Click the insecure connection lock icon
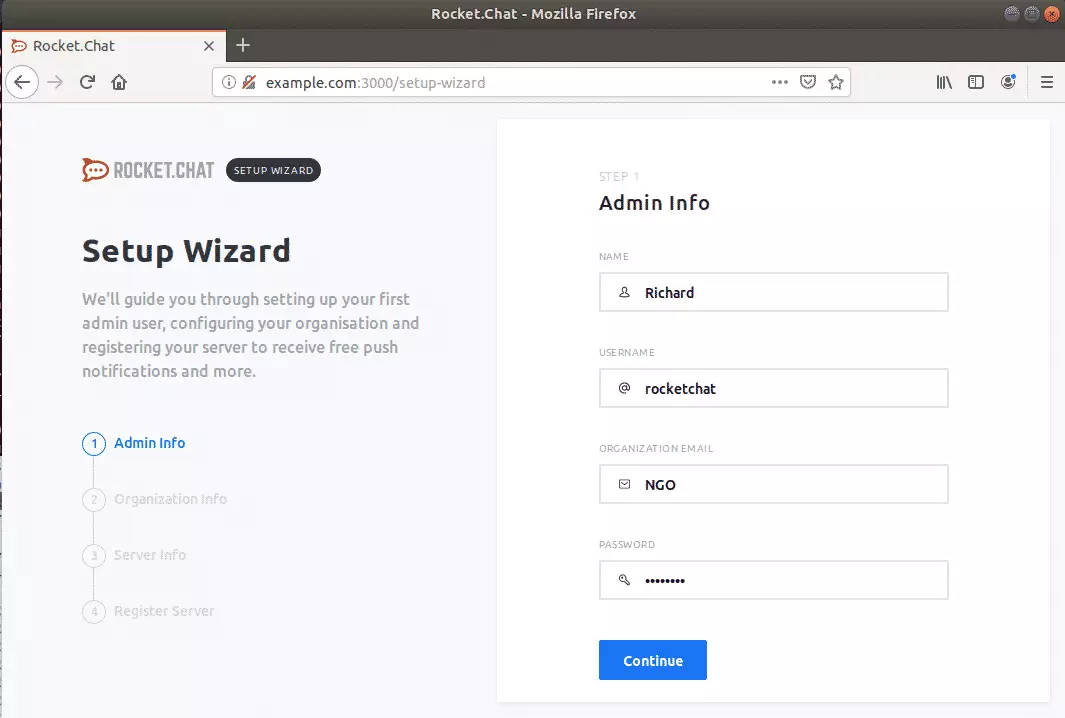This screenshot has width=1065, height=718. [x=249, y=82]
